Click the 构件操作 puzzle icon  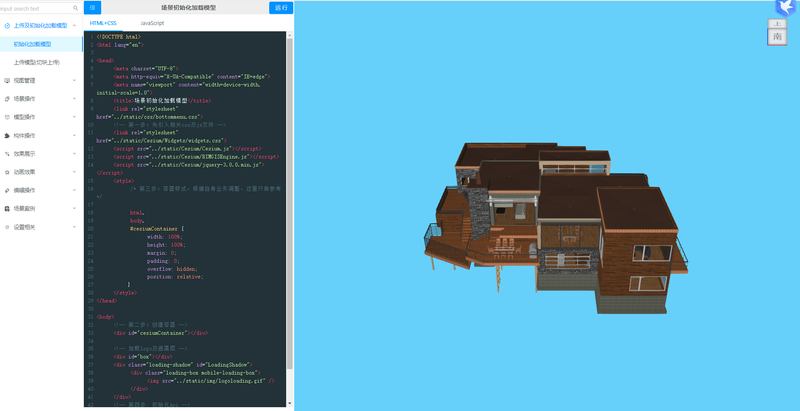click(x=7, y=136)
